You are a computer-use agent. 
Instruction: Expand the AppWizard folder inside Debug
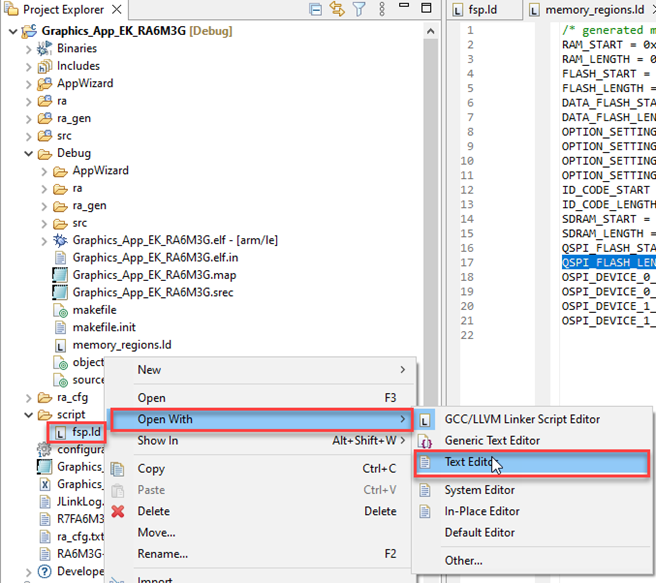(44, 171)
